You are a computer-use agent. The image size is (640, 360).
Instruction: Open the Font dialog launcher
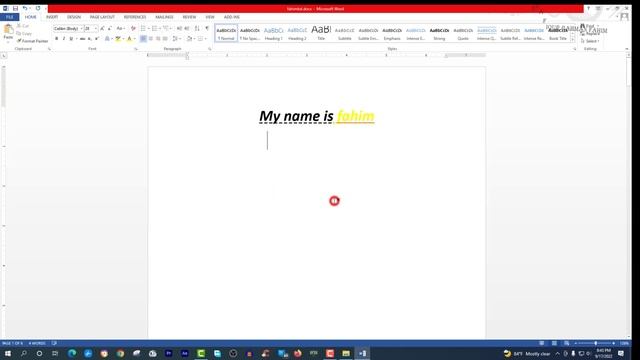point(136,49)
